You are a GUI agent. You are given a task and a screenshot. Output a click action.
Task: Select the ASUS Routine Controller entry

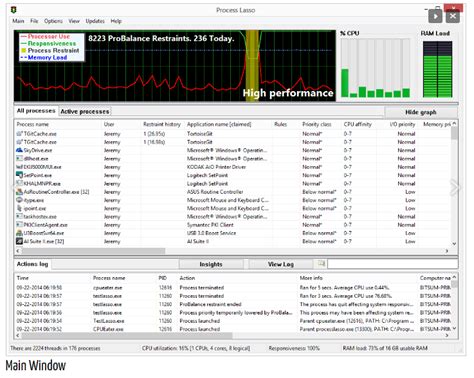[x=233, y=192]
